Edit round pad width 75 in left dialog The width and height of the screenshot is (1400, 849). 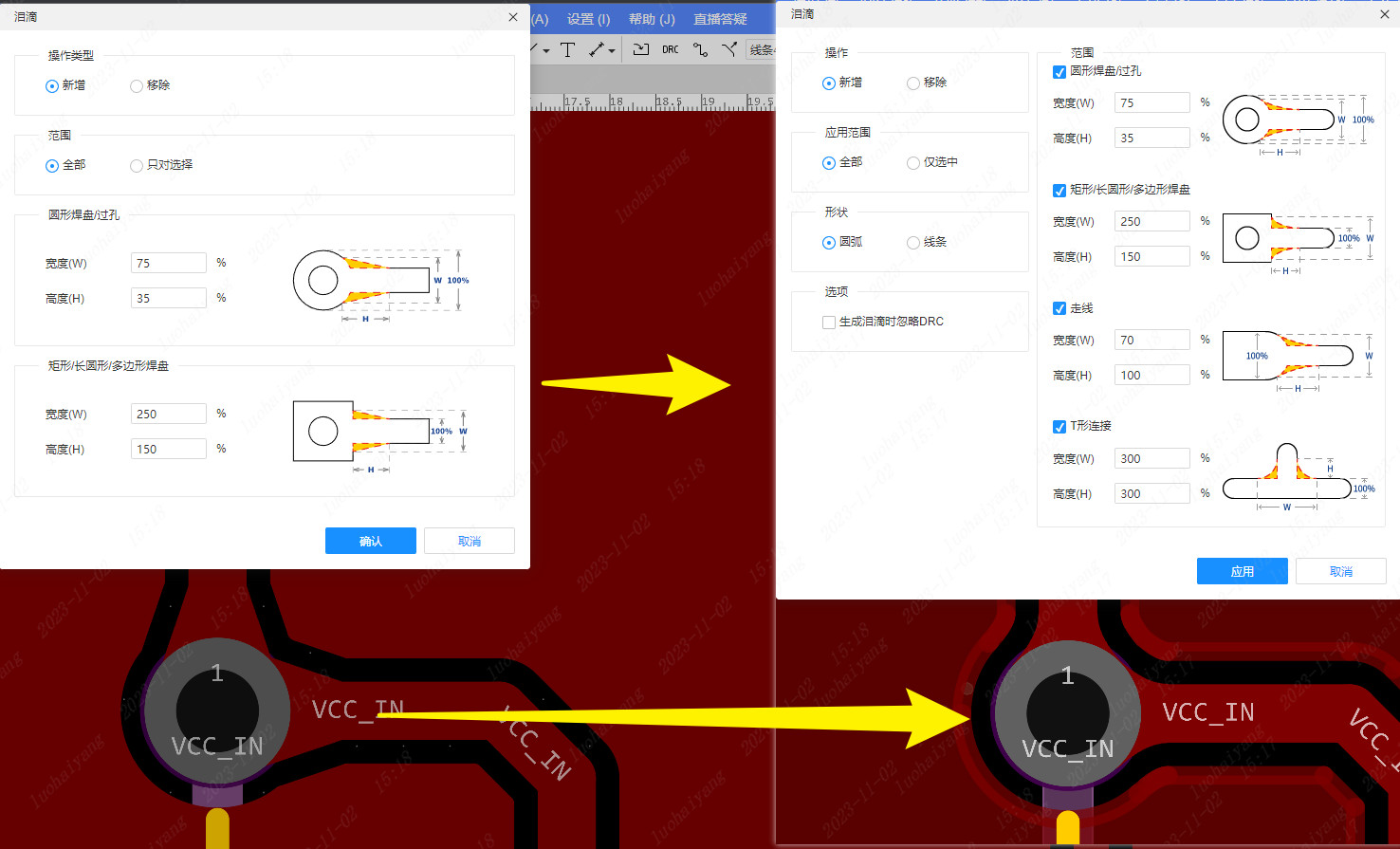[x=169, y=263]
